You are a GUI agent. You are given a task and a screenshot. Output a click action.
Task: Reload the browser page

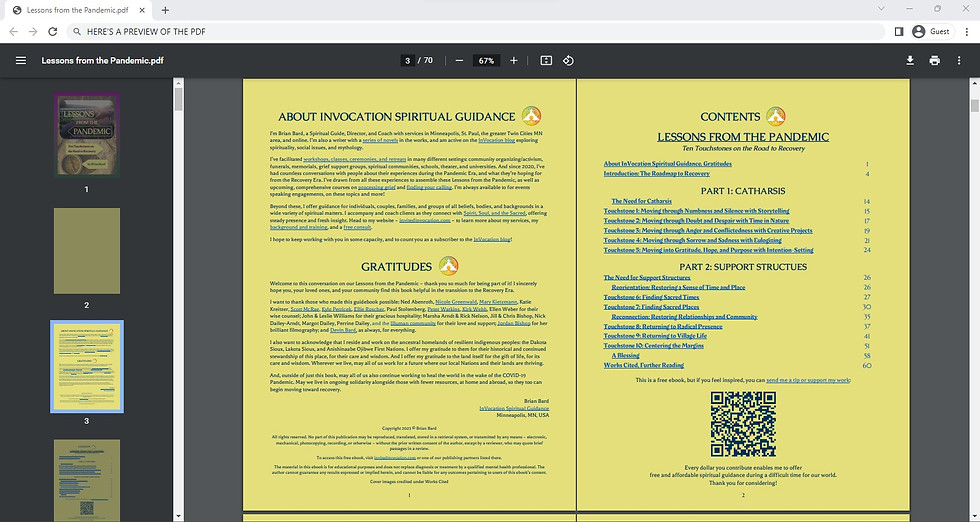point(52,31)
